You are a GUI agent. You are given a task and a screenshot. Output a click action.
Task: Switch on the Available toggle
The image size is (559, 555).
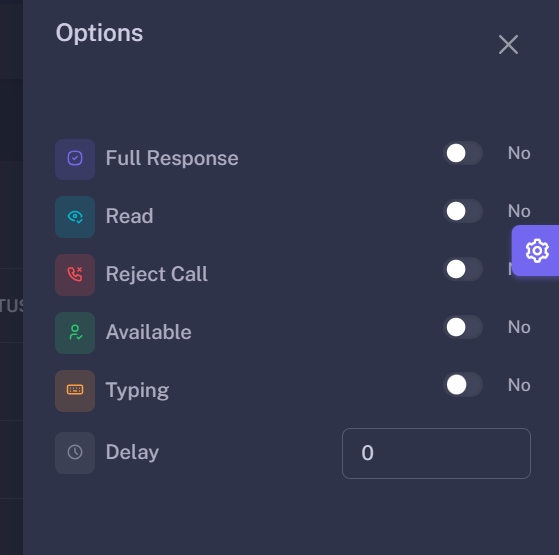click(463, 327)
